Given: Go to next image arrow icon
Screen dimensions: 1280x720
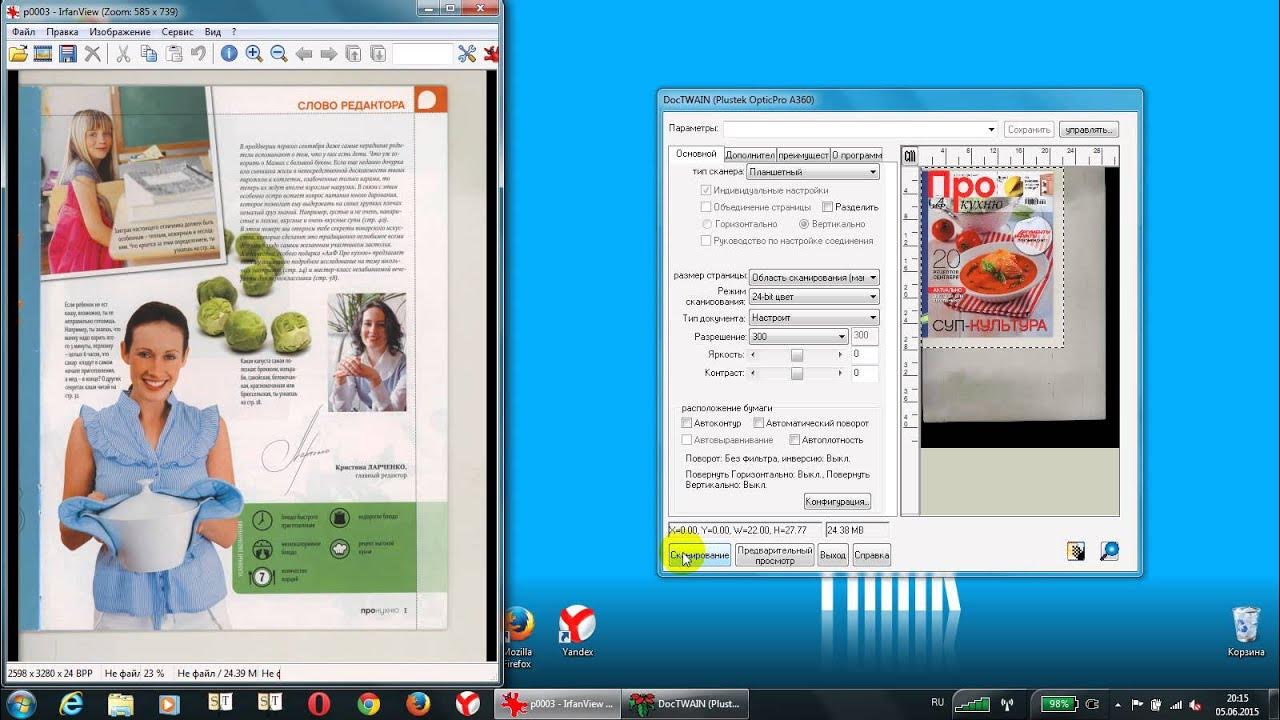Looking at the screenshot, I should tap(329, 54).
